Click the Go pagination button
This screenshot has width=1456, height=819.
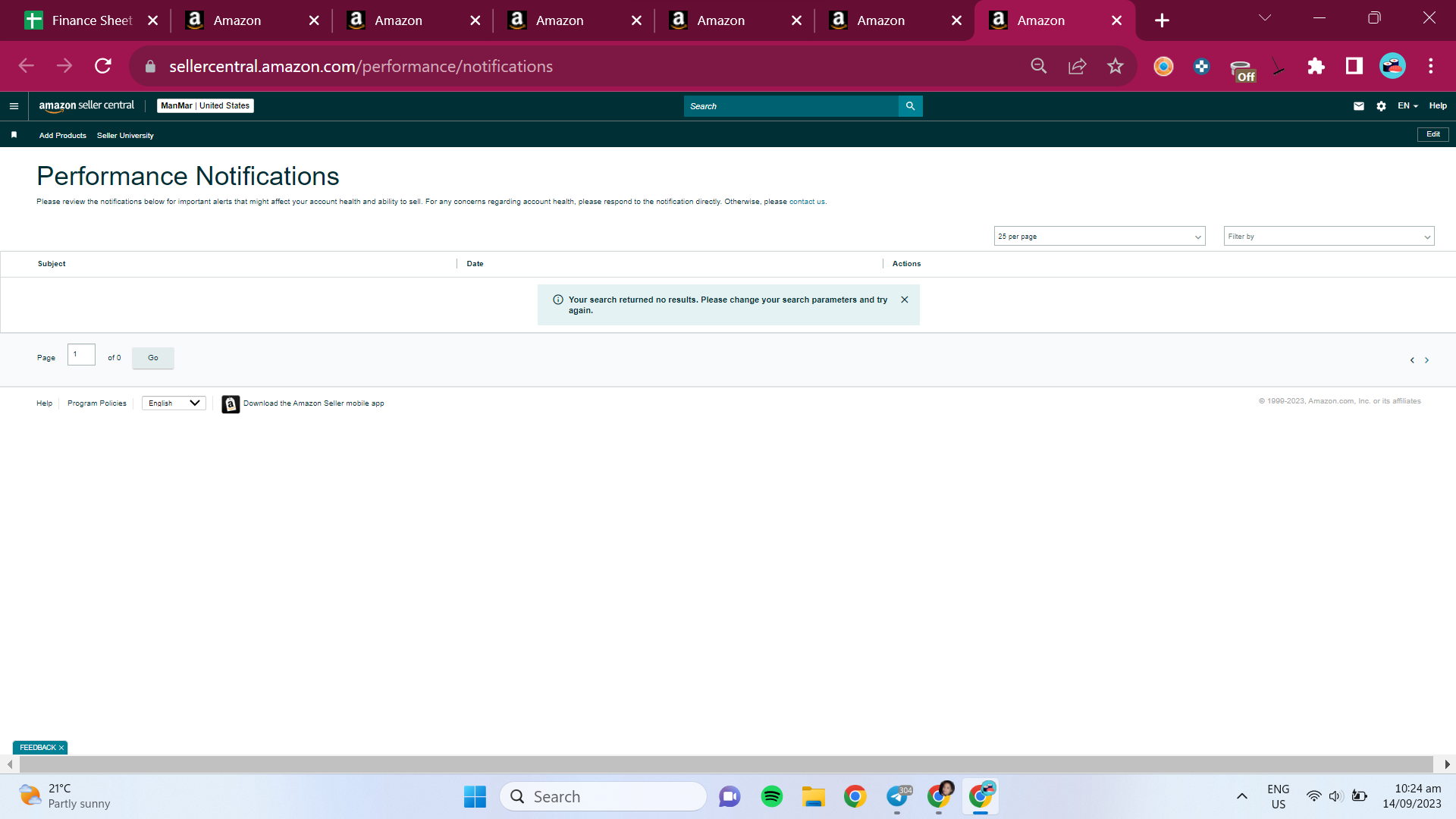click(x=153, y=358)
